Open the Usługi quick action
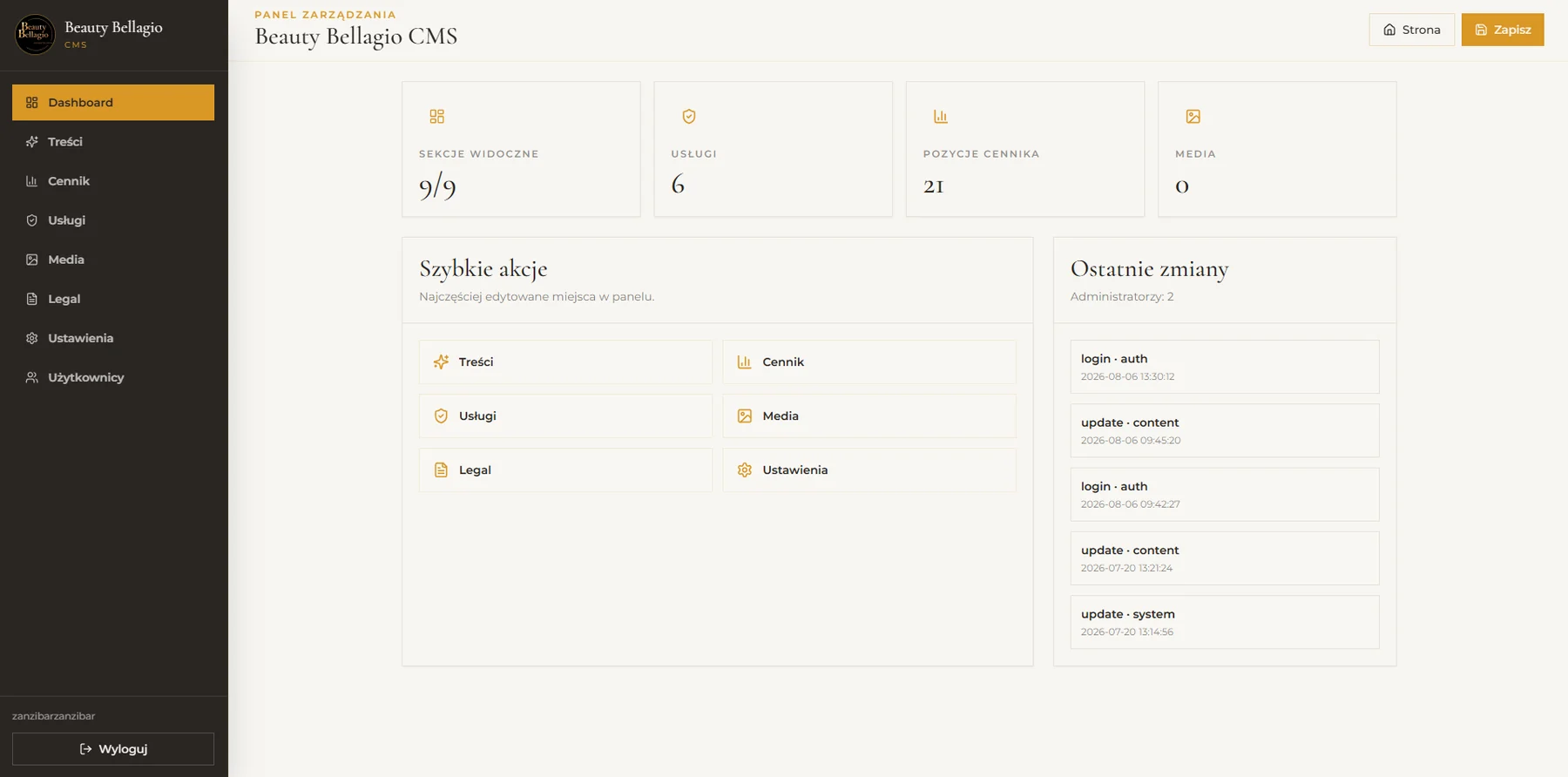1568x777 pixels. pyautogui.click(x=565, y=416)
